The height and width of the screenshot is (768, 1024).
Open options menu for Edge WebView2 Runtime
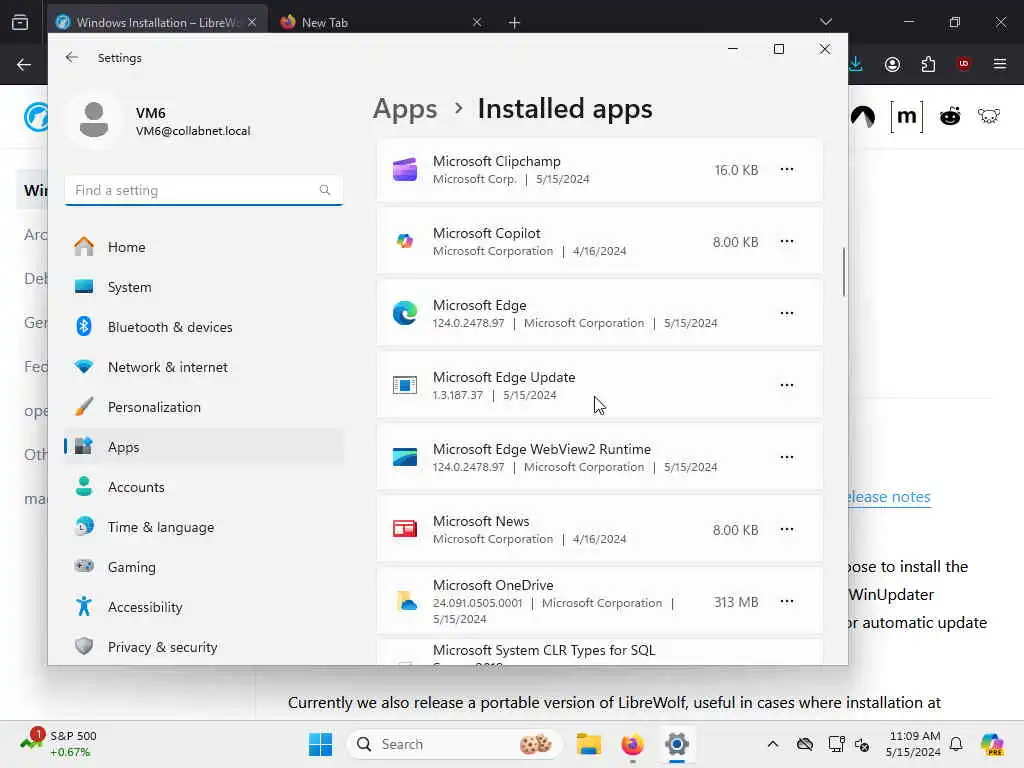click(x=787, y=457)
